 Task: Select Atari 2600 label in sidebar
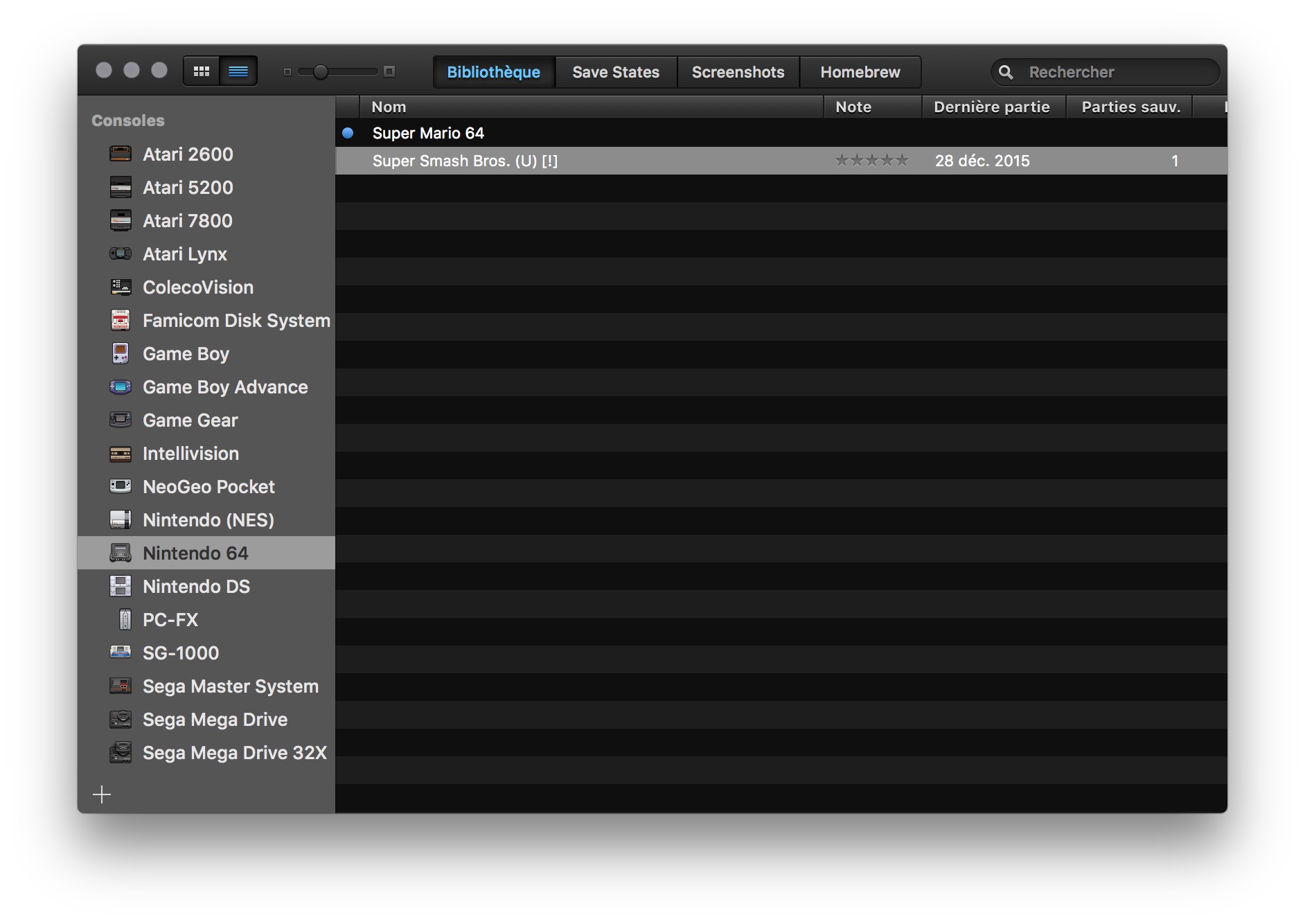point(188,154)
